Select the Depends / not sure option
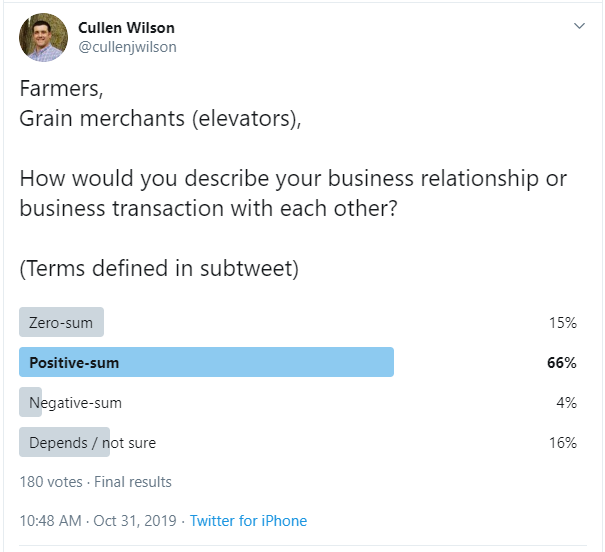Screen dimensions: 605x552 point(92,442)
